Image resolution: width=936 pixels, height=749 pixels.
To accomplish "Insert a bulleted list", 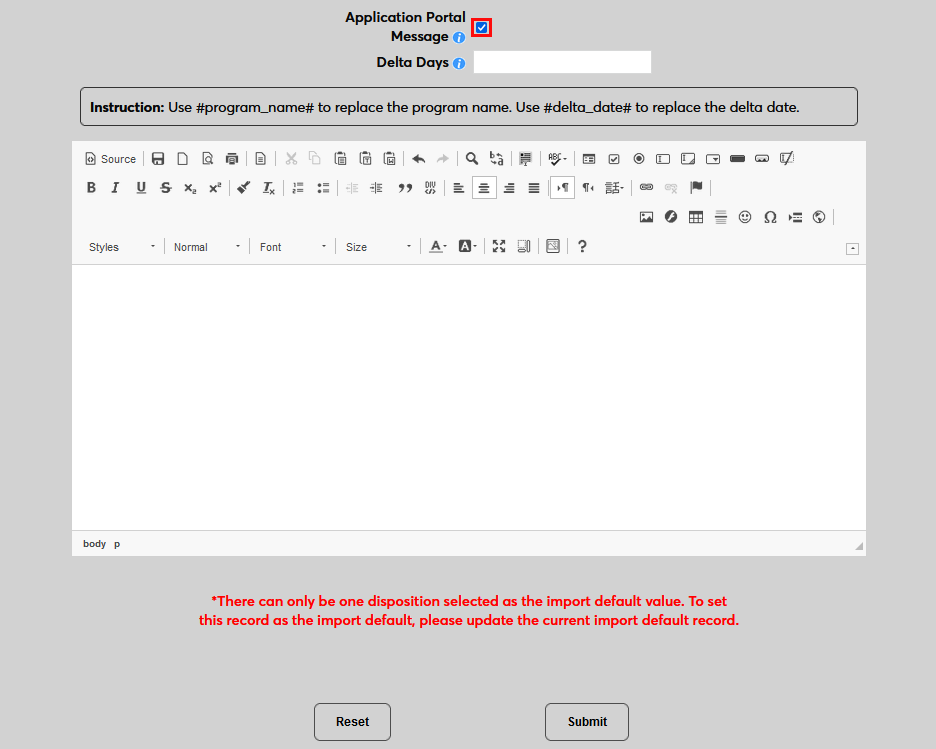I will click(323, 187).
